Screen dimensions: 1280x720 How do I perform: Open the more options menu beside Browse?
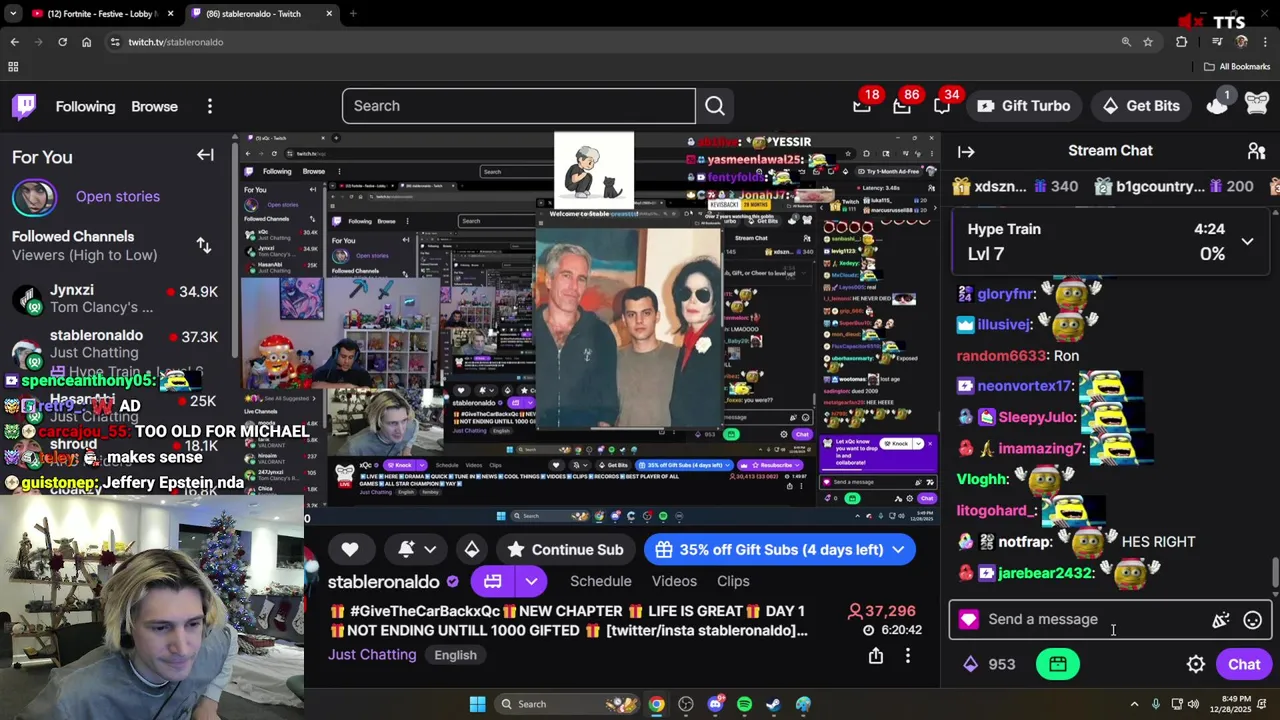pos(209,106)
